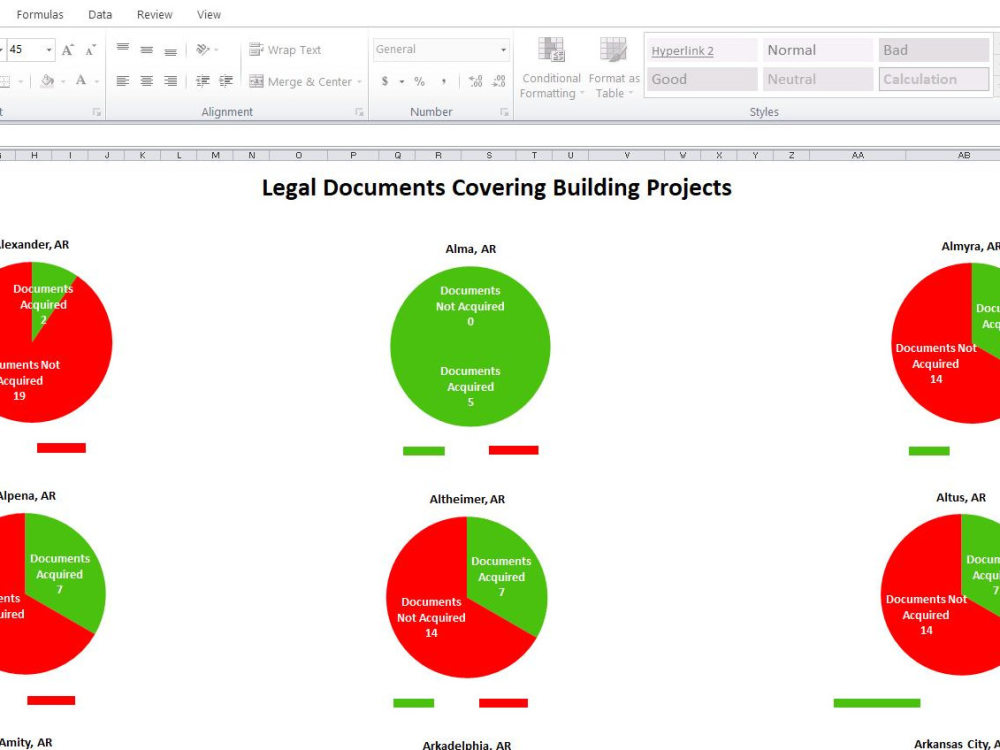Select column header K
Screen dimensions: 1000x750
142,155
